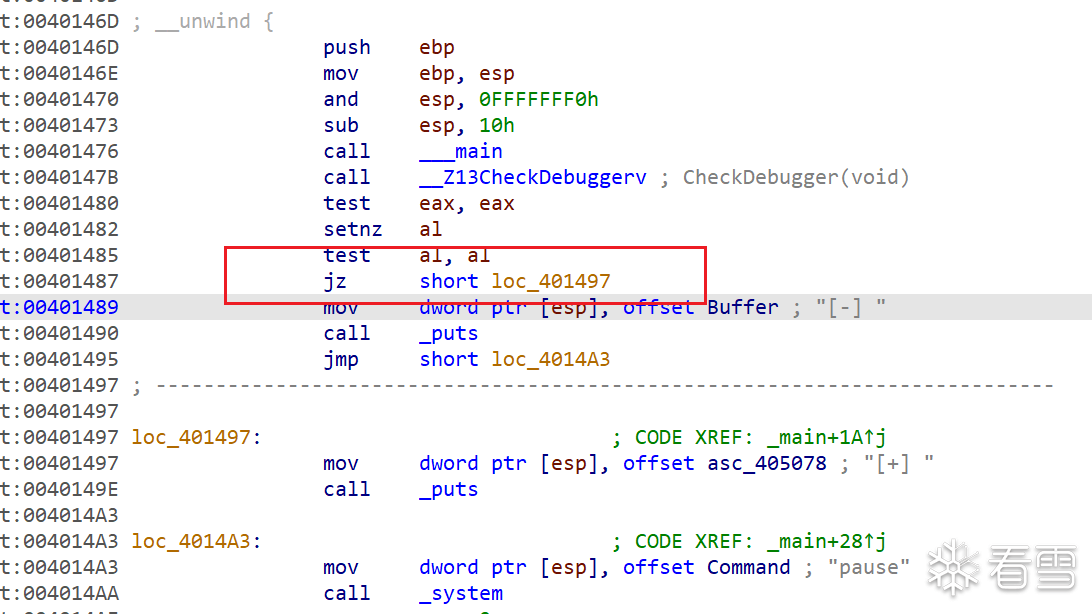Click the _main+1A cross reference
This screenshot has height=614, width=1092.
[827, 437]
